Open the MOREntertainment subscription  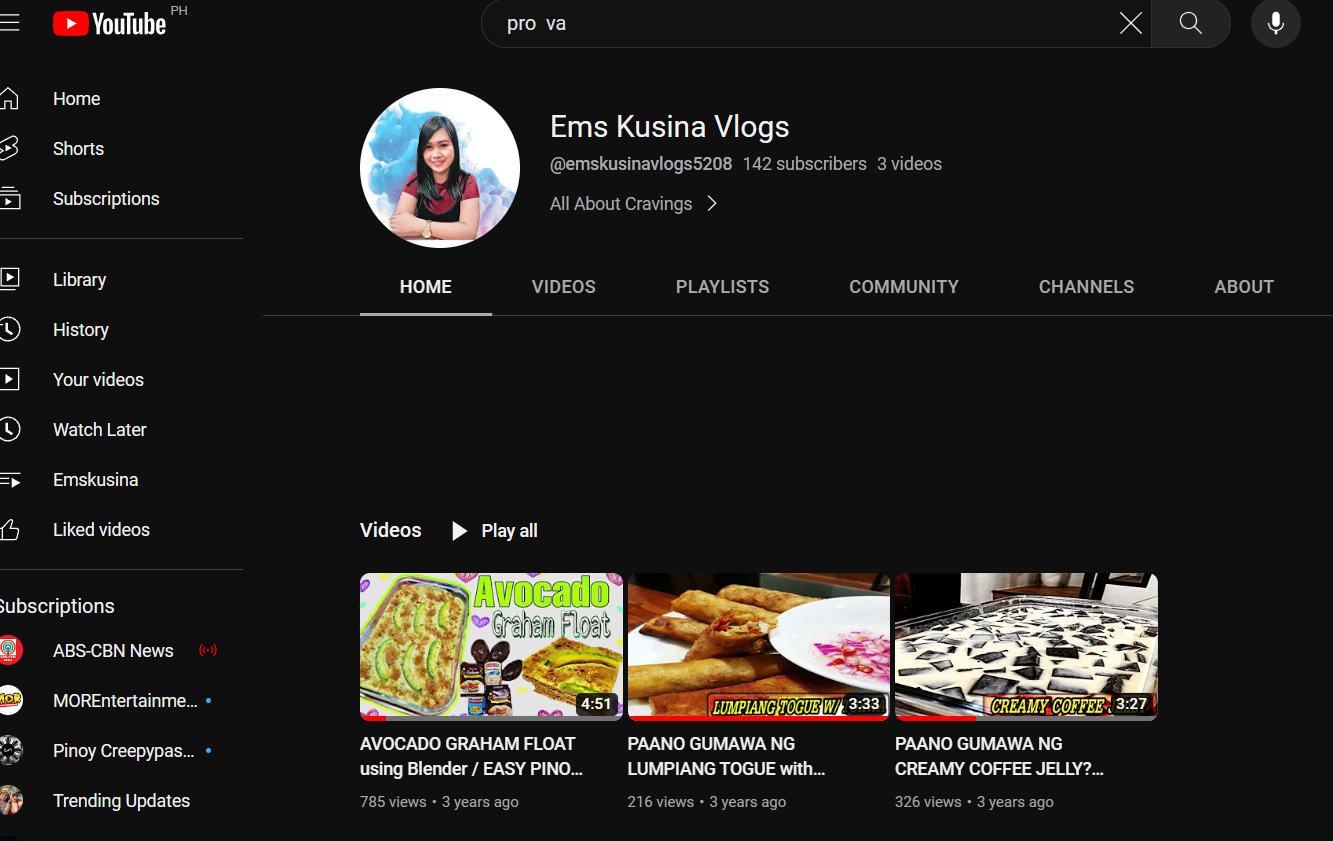point(125,701)
